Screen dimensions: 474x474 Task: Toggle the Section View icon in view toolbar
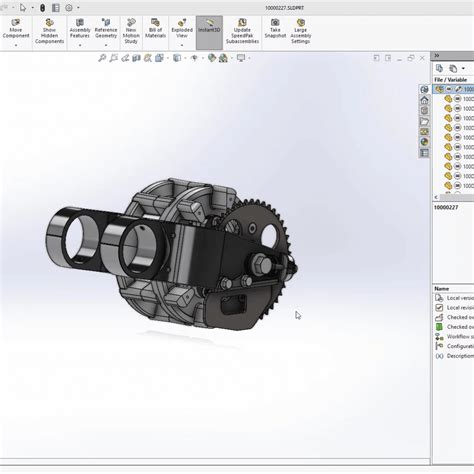coord(136,58)
